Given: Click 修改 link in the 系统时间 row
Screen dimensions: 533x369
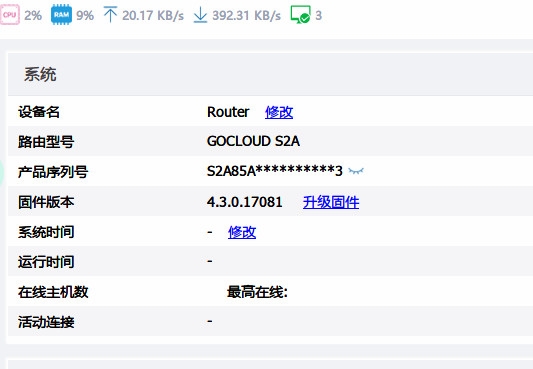Looking at the screenshot, I should click(242, 232).
